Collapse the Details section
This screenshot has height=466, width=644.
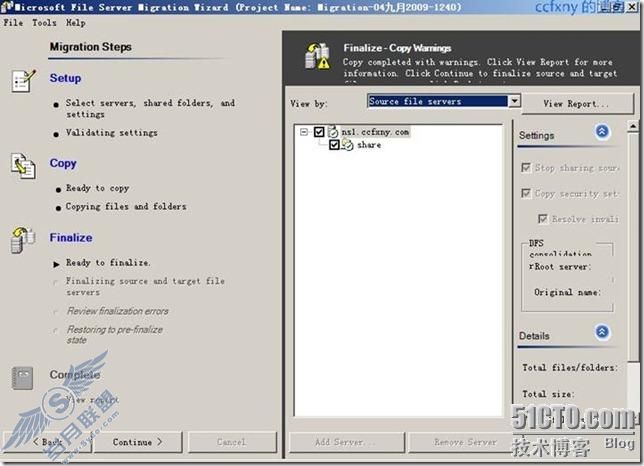tap(602, 331)
